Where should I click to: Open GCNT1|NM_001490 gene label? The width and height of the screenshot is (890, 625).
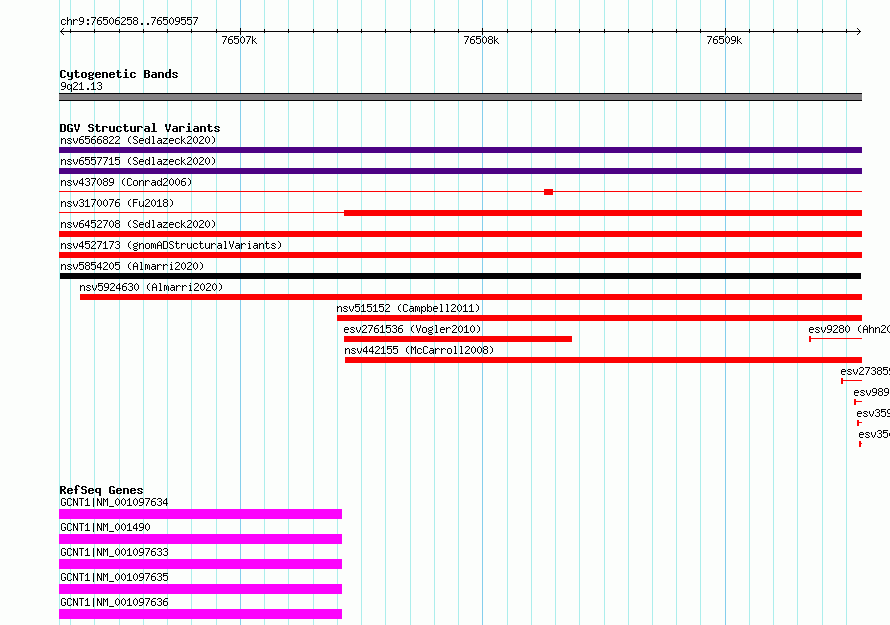[x=105, y=527]
